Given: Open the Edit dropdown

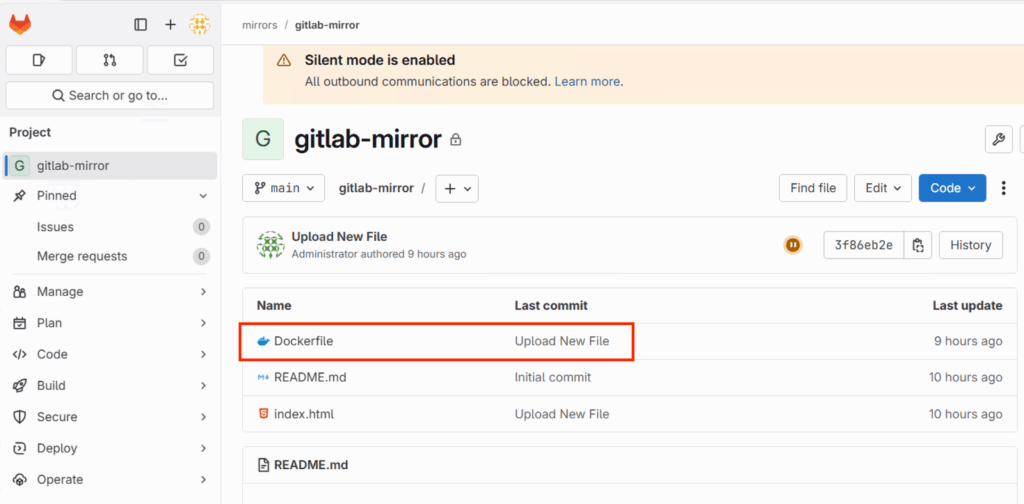Looking at the screenshot, I should tap(883, 188).
